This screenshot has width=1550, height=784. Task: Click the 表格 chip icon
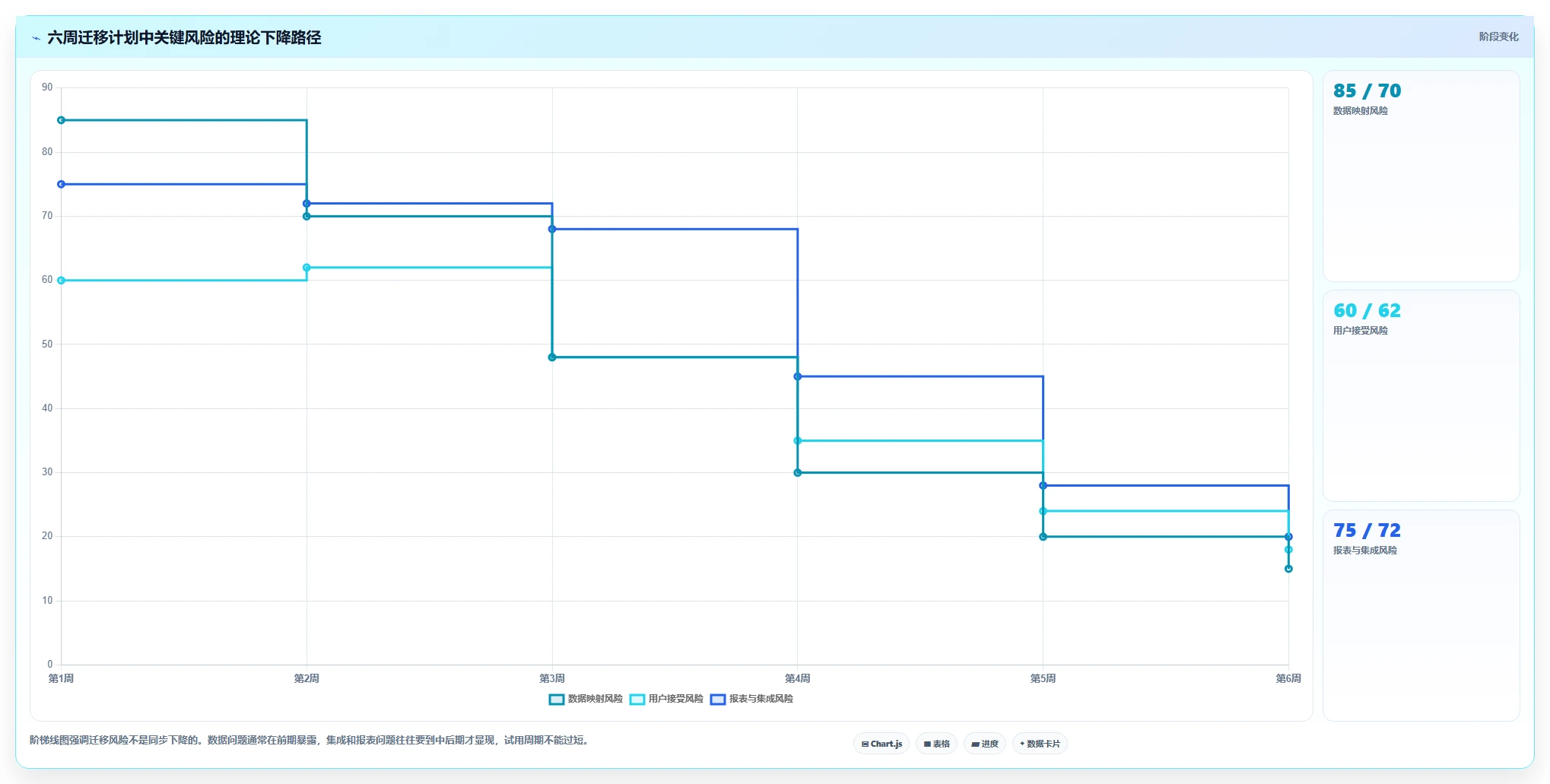pyautogui.click(x=927, y=744)
